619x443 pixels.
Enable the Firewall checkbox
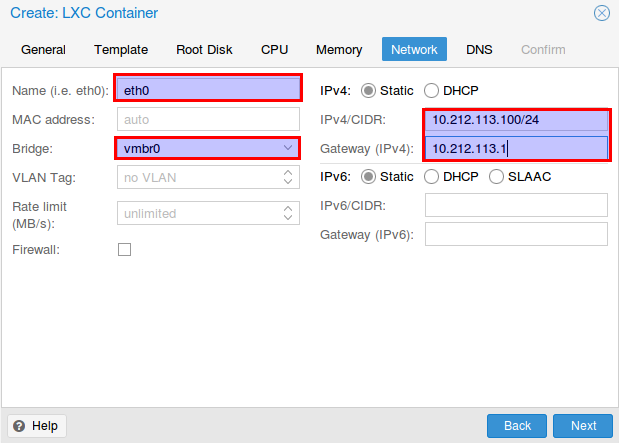click(x=124, y=250)
